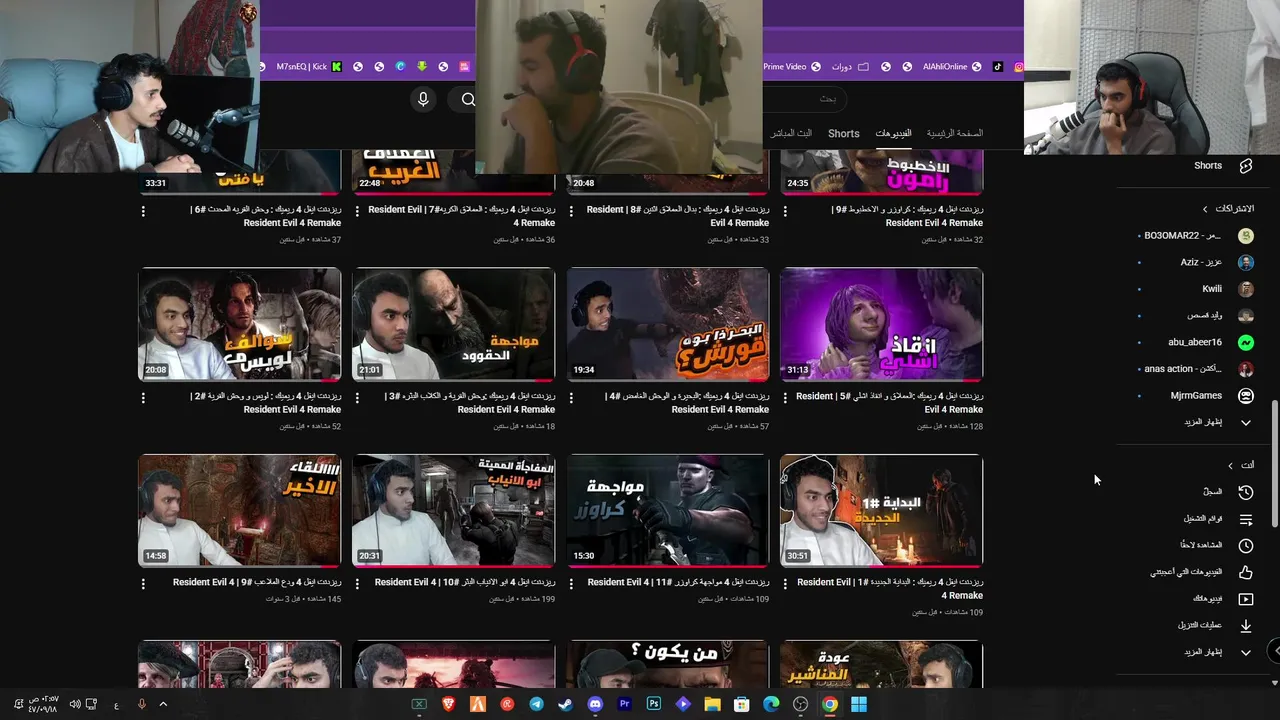Viewport: 1280px width, 720px height.
Task: Play the 21:01 مواجهة الحقوود thumbnail video
Action: [454, 324]
